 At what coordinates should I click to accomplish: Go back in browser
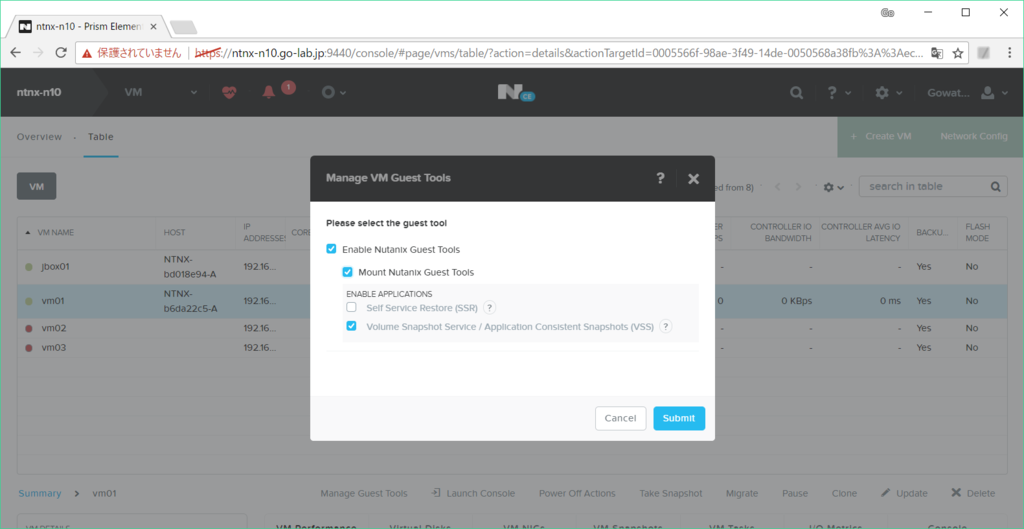[16, 53]
